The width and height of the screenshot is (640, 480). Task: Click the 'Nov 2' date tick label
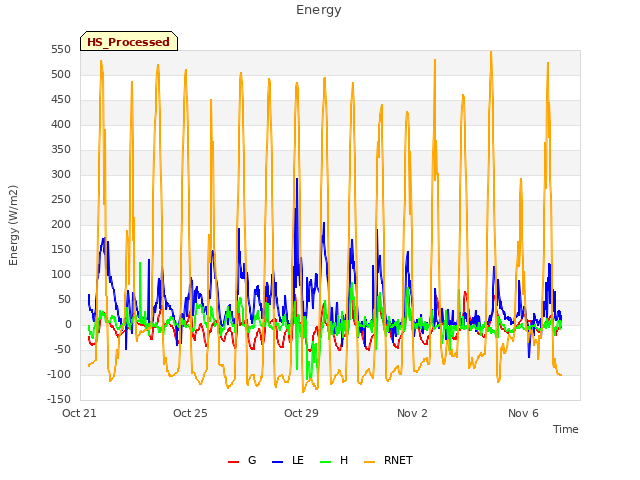(x=412, y=413)
